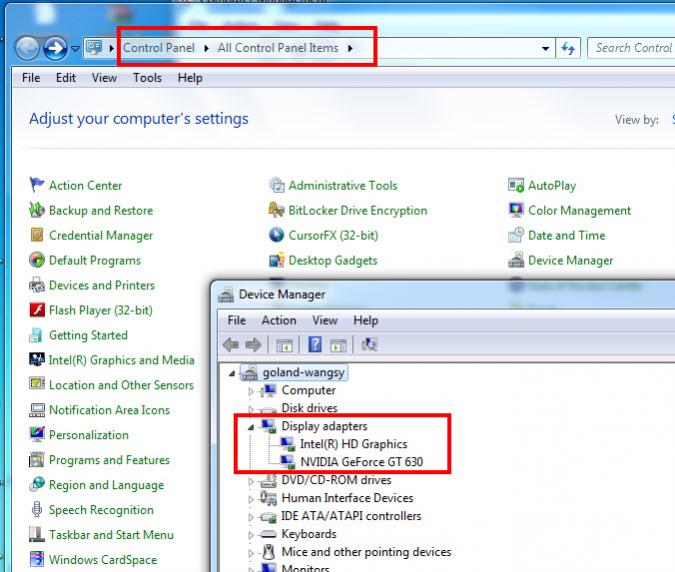The image size is (675, 572).
Task: Select Intel(R) HD Graphics adapter
Action: pos(353,444)
